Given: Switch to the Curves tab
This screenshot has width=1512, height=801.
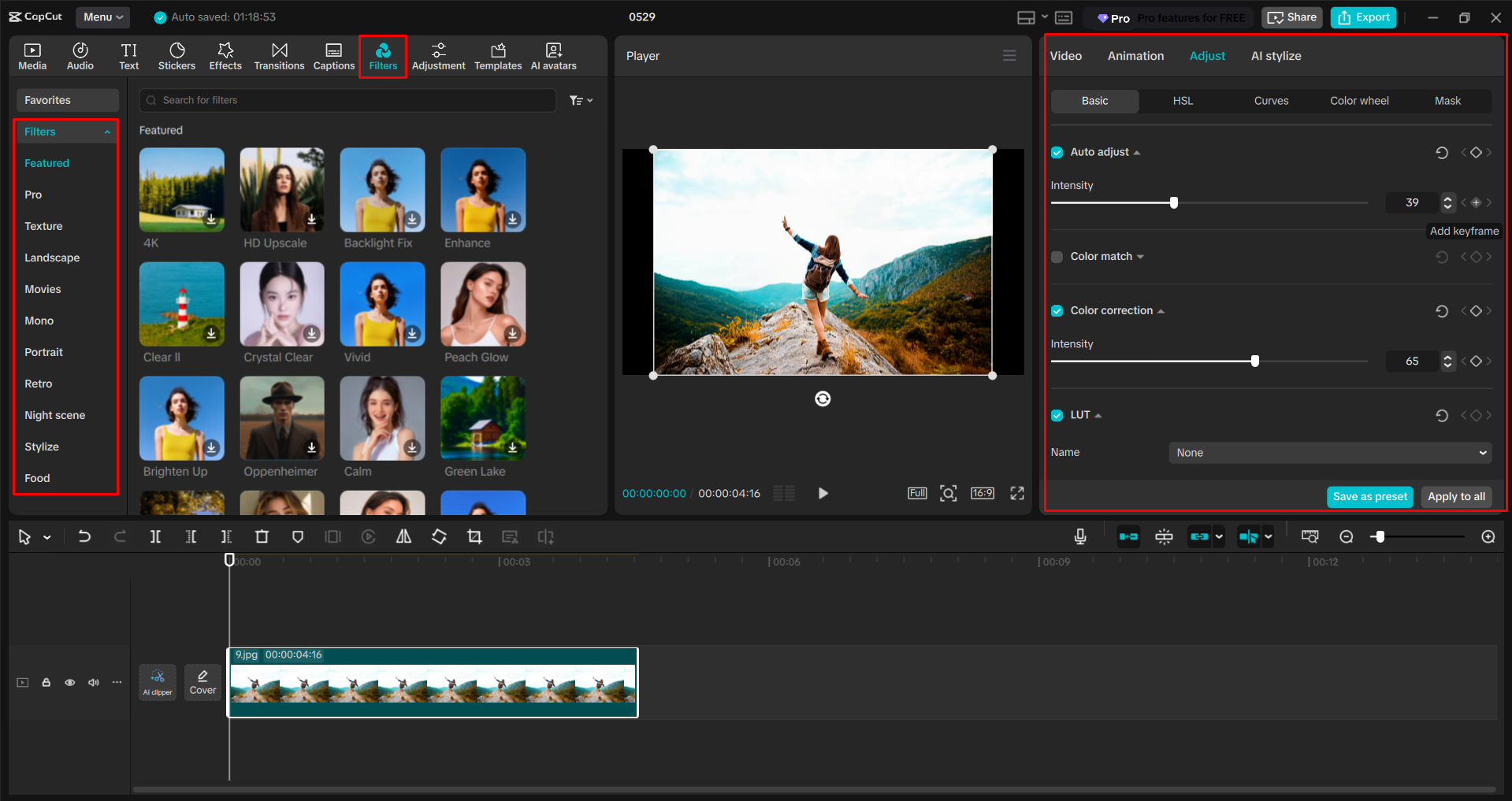Looking at the screenshot, I should tap(1271, 101).
